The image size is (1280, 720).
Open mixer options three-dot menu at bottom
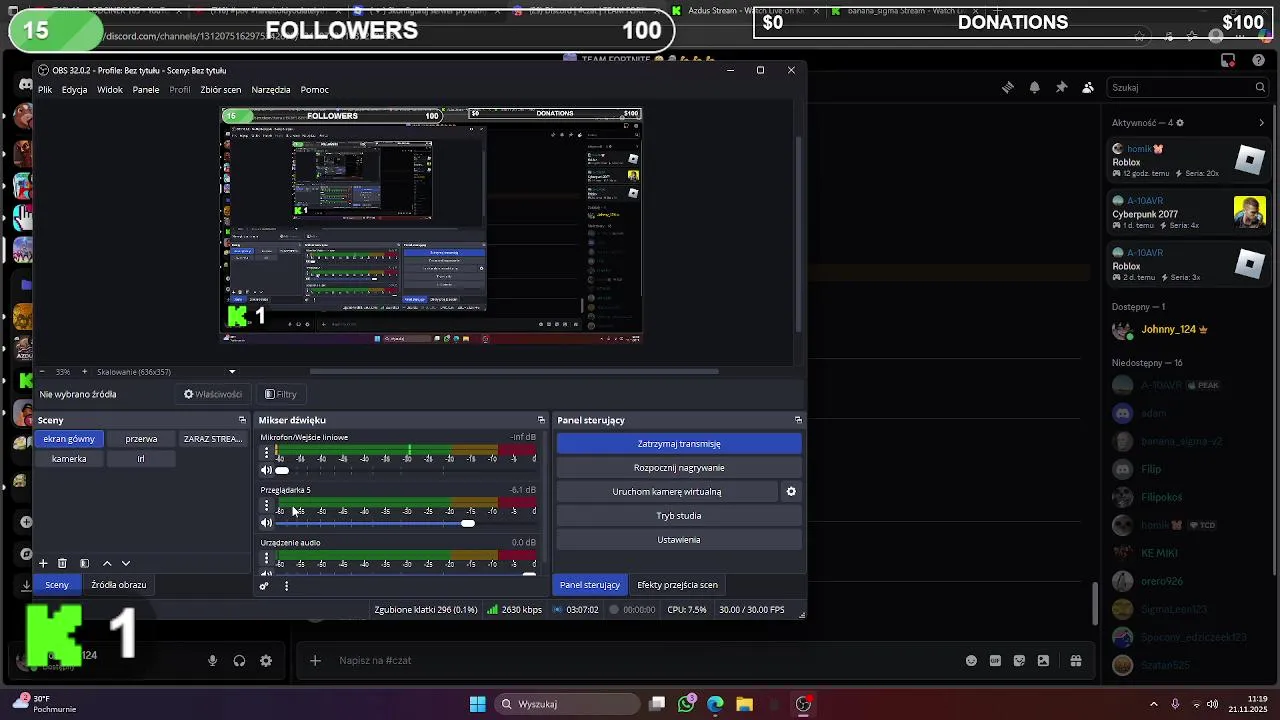286,585
